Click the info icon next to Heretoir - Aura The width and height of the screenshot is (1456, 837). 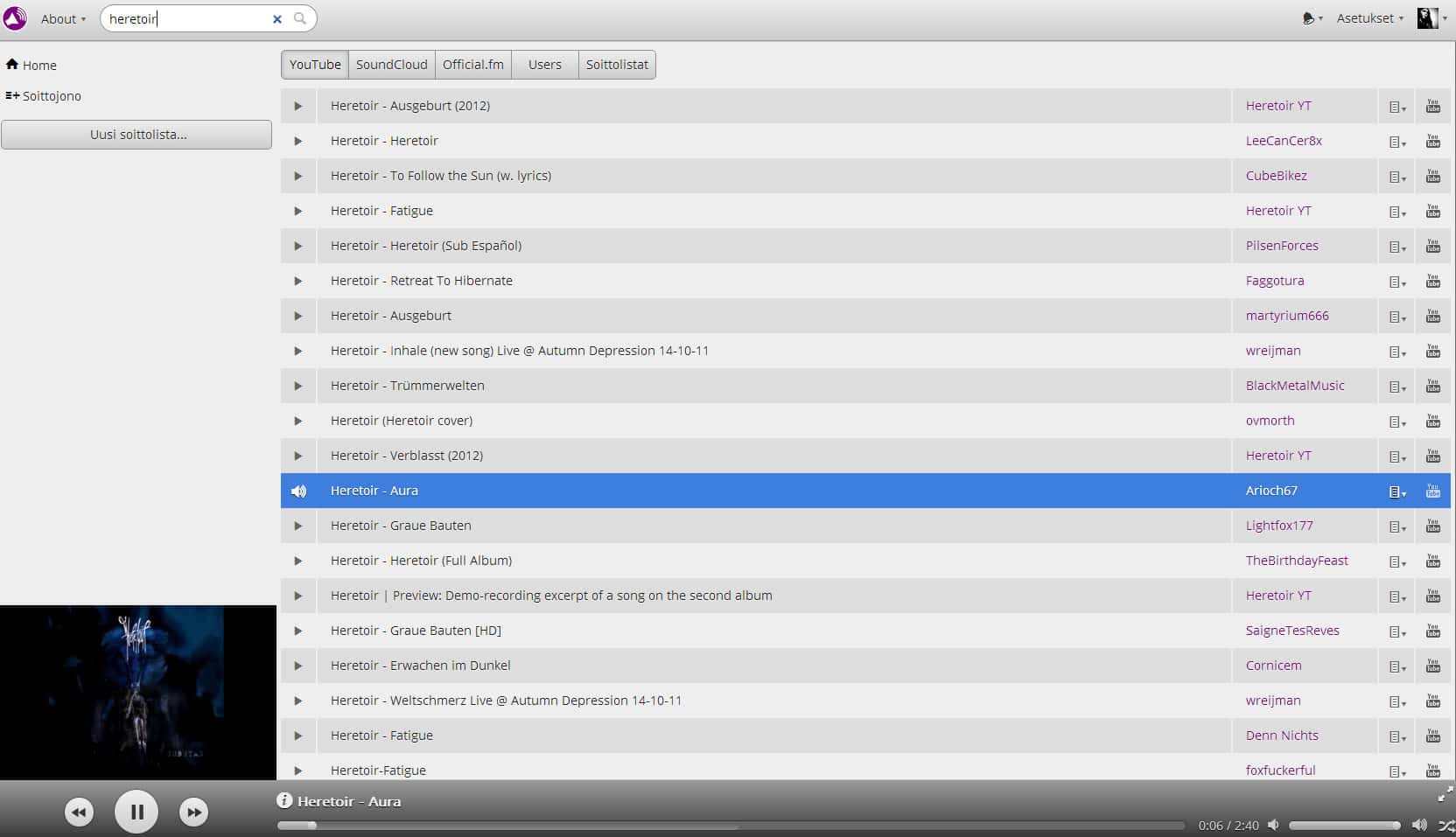coord(284,800)
